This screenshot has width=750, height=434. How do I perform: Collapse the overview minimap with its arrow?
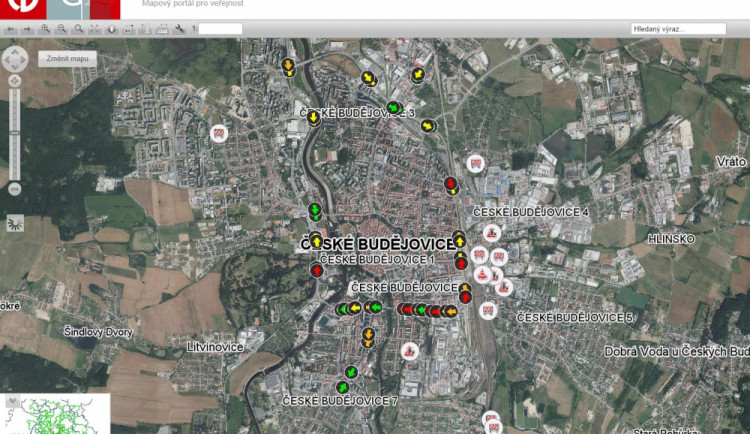(12, 401)
